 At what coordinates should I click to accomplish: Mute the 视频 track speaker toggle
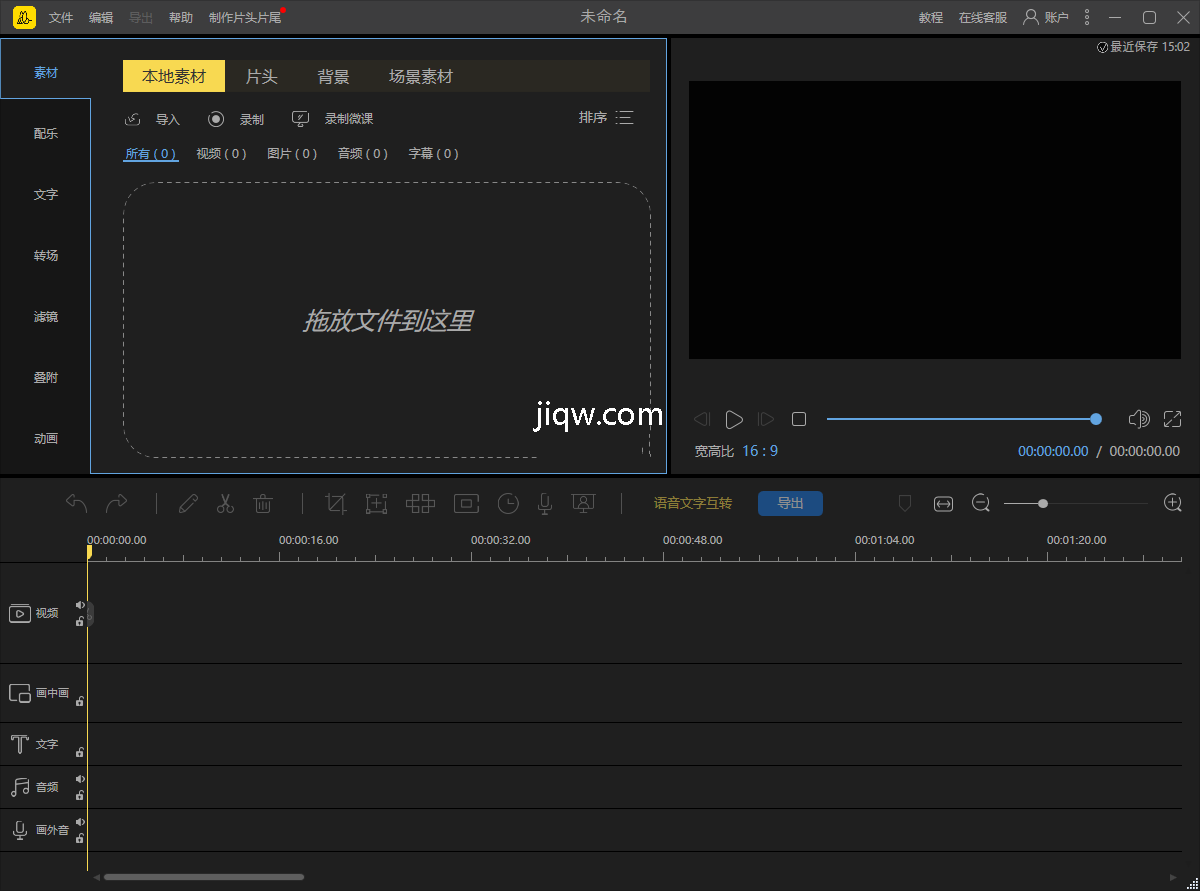80,605
